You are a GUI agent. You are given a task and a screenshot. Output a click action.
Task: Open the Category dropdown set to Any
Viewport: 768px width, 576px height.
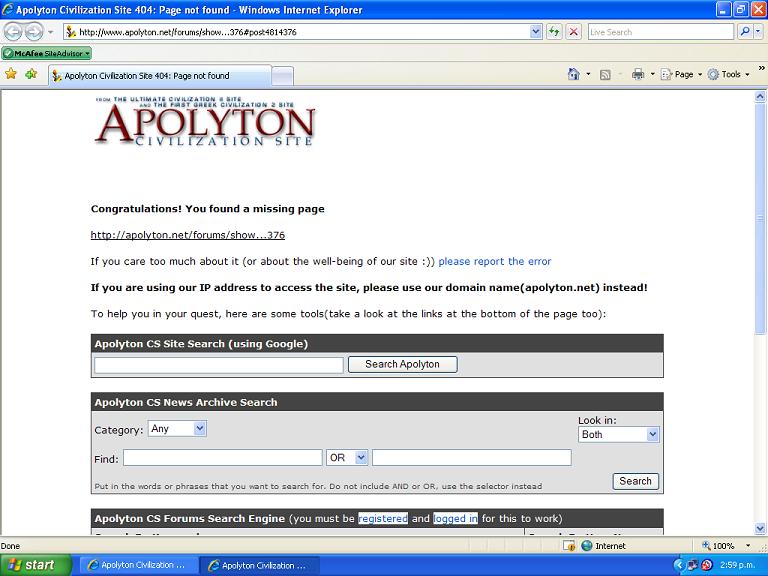177,428
